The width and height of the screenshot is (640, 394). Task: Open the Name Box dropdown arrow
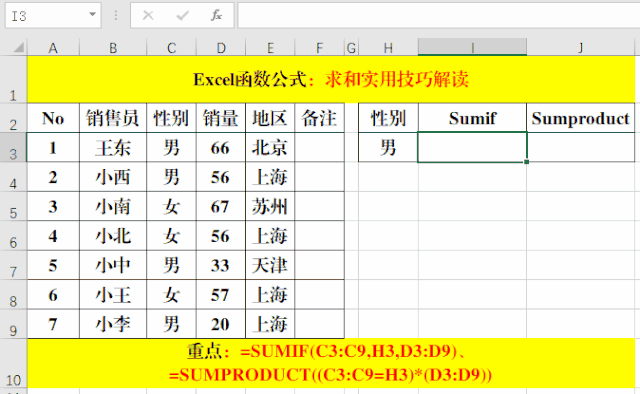(93, 15)
